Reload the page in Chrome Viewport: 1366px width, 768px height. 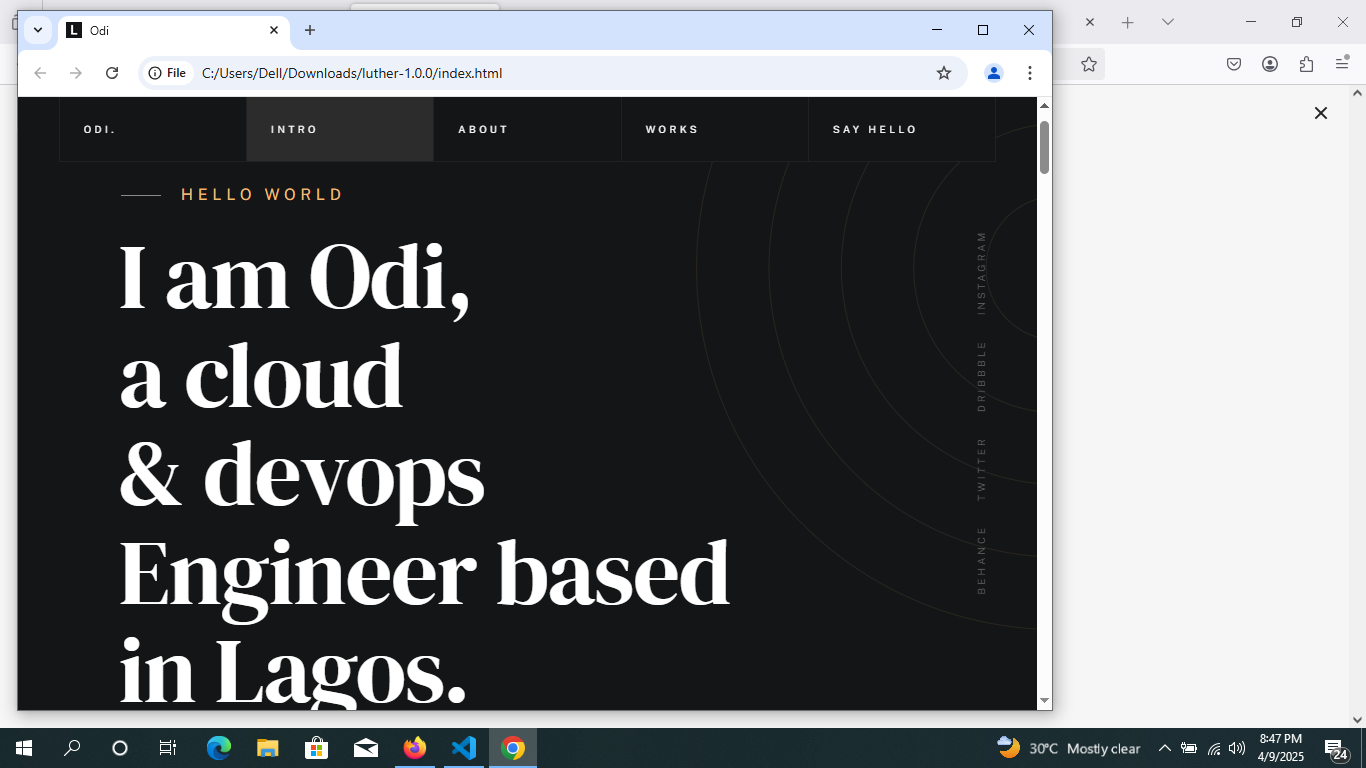tap(112, 73)
